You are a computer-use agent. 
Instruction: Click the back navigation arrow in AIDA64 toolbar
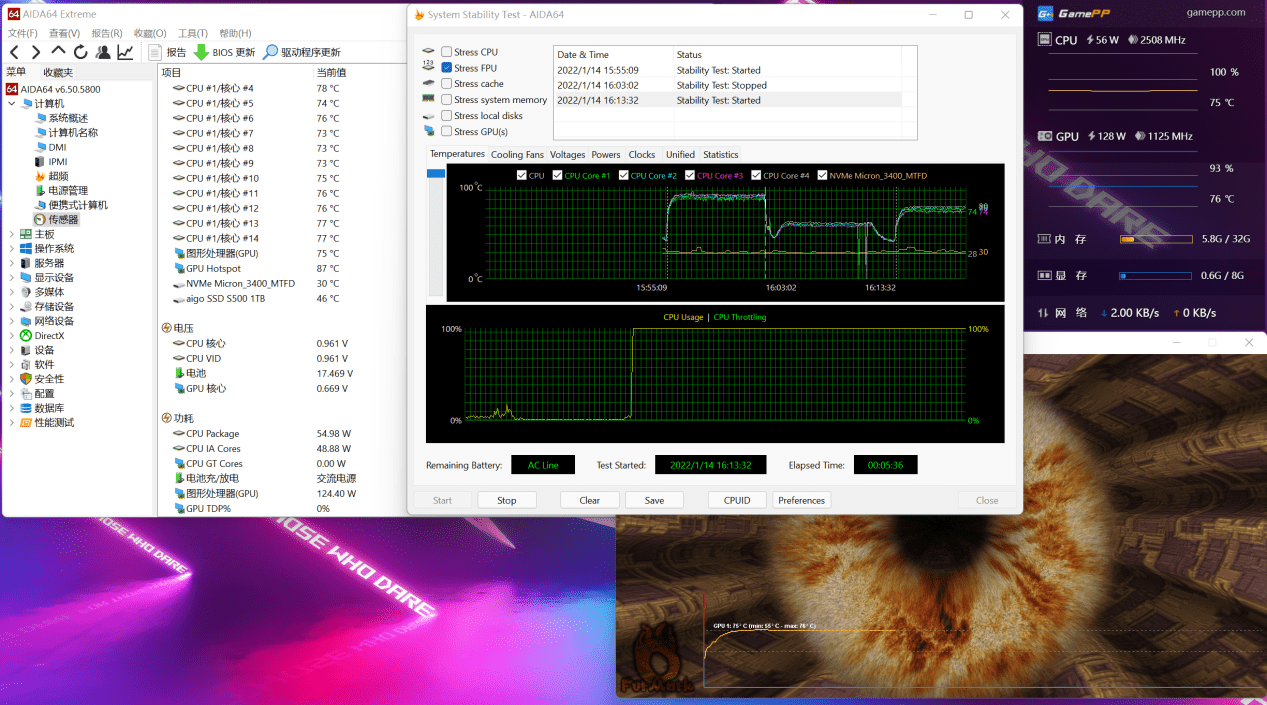(x=14, y=51)
